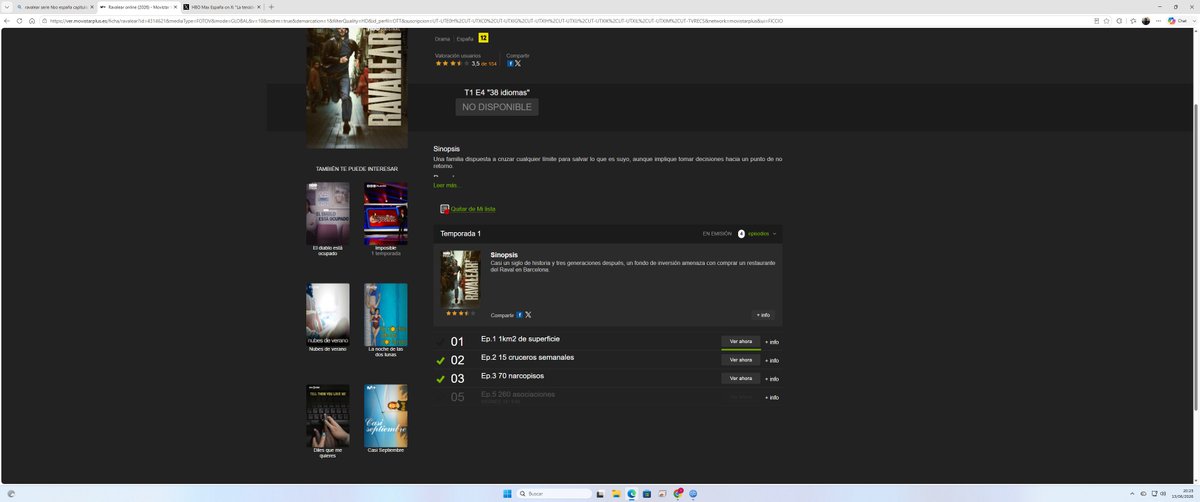Click the rating stars under the season poster
Image resolution: width=1200 pixels, height=502 pixels.
tap(460, 313)
